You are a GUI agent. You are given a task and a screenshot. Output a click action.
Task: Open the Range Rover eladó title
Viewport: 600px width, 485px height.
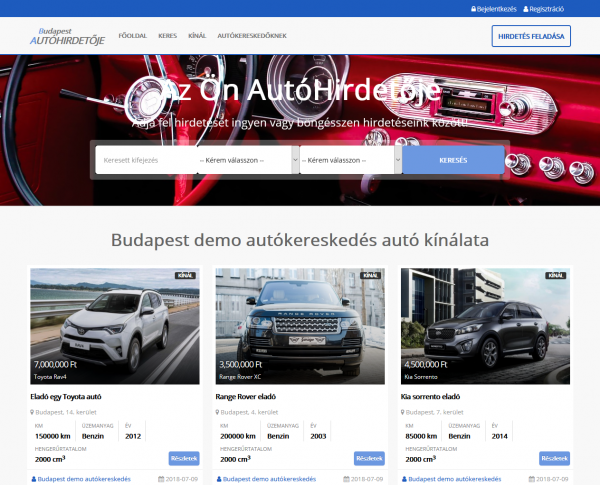click(x=246, y=397)
